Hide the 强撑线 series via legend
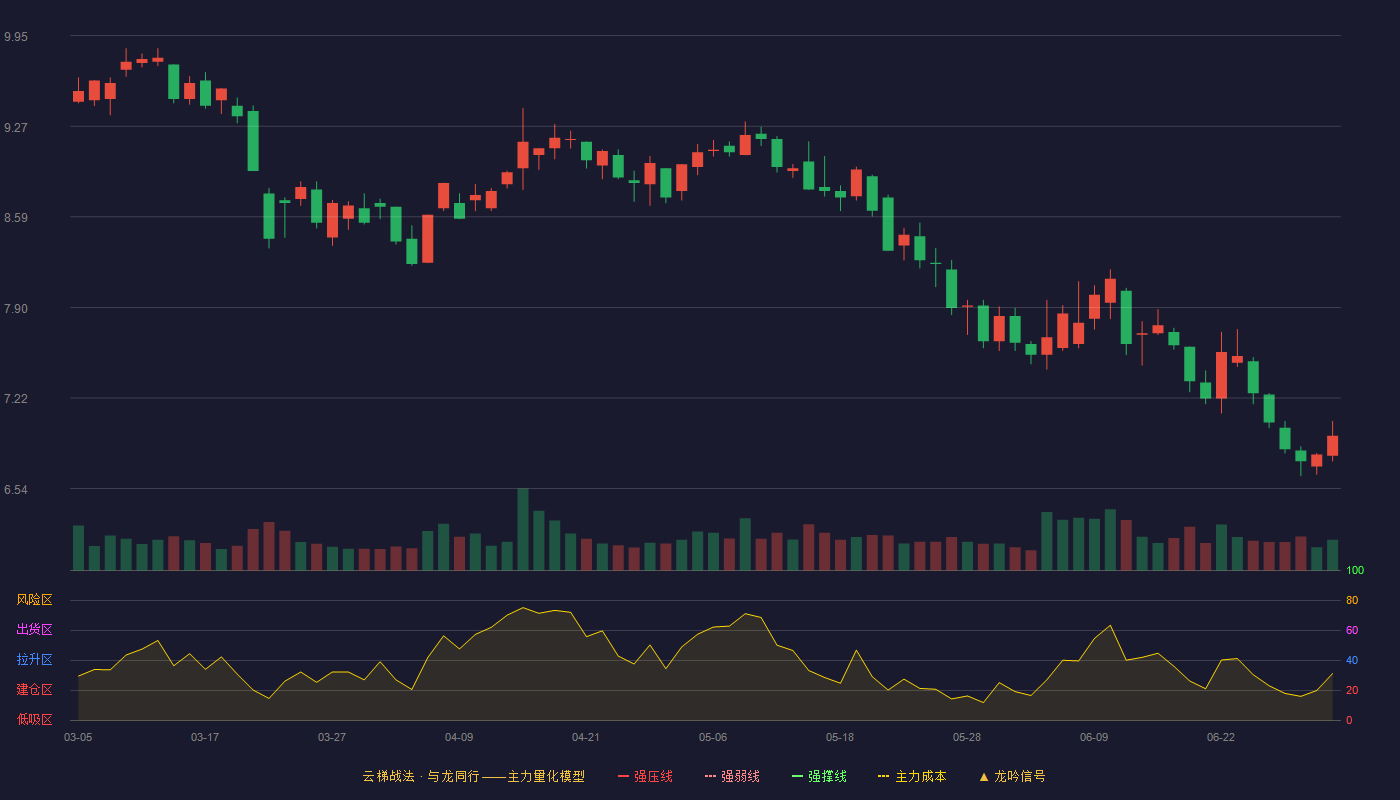This screenshot has width=1400, height=800. click(819, 776)
